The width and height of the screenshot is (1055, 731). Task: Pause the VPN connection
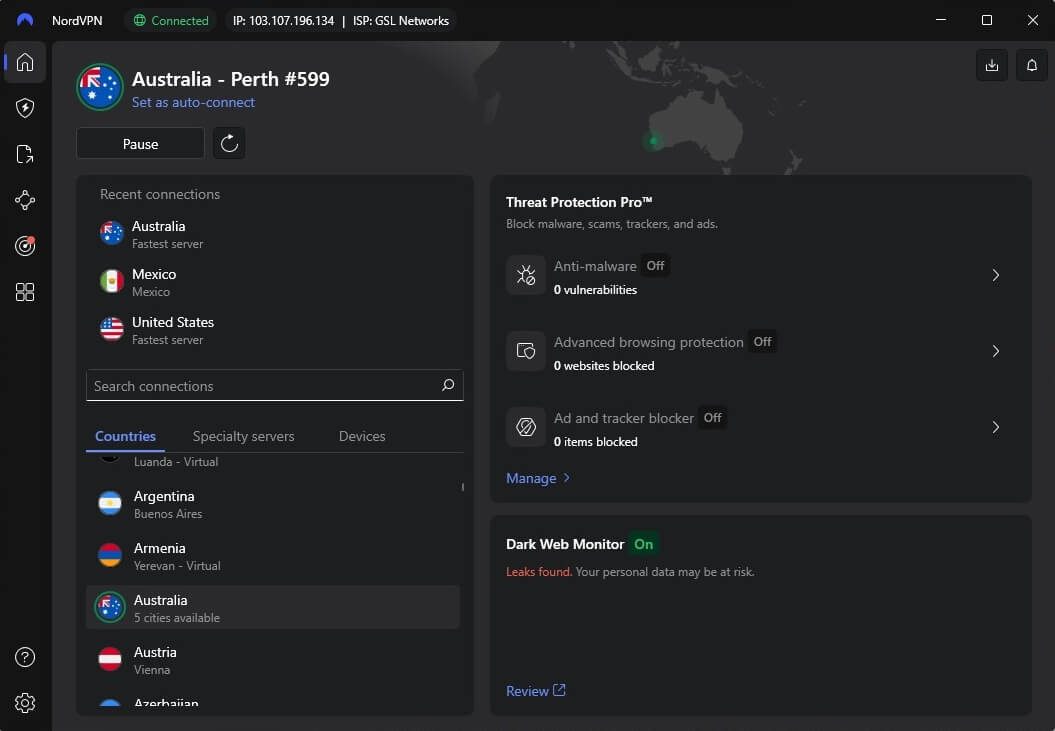coord(140,143)
